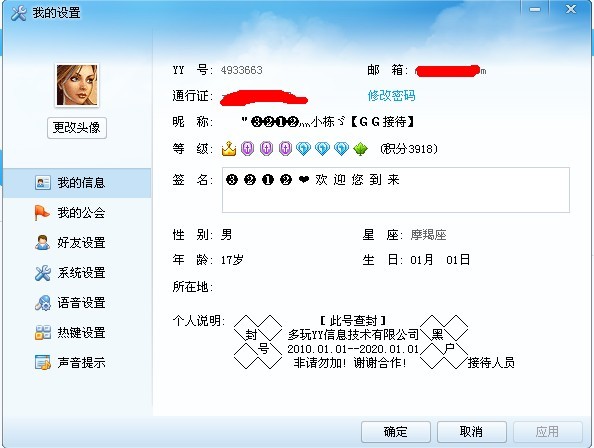
Task: Click the 好友设置 person icon
Action: tap(42, 242)
